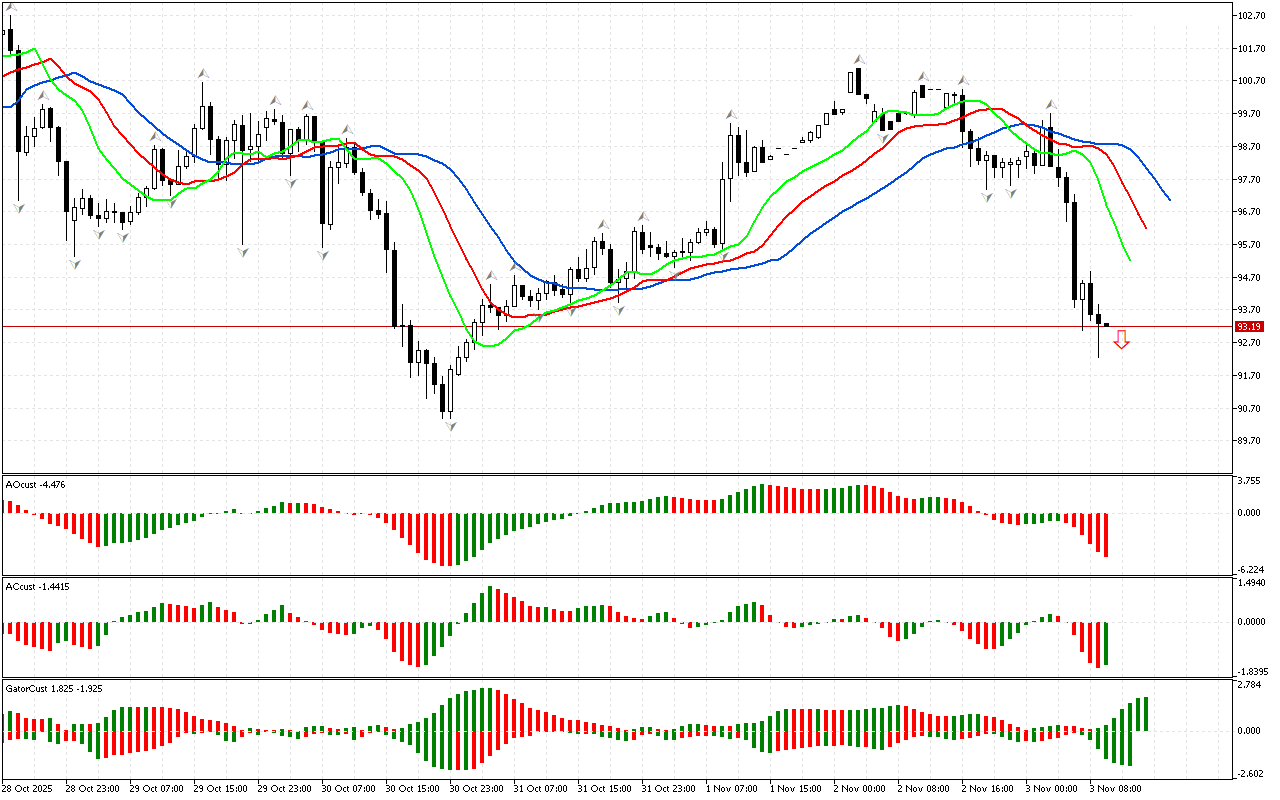Click the 3 Nov 08:00 time label
The height and width of the screenshot is (800, 1280).
click(x=1115, y=788)
